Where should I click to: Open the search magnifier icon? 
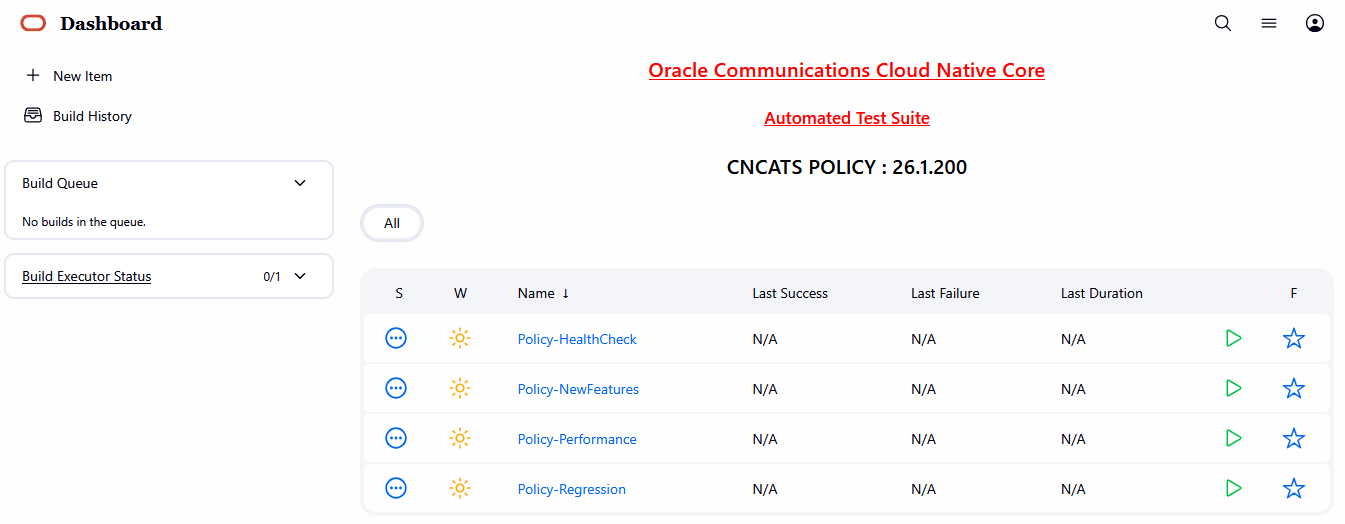pos(1223,23)
